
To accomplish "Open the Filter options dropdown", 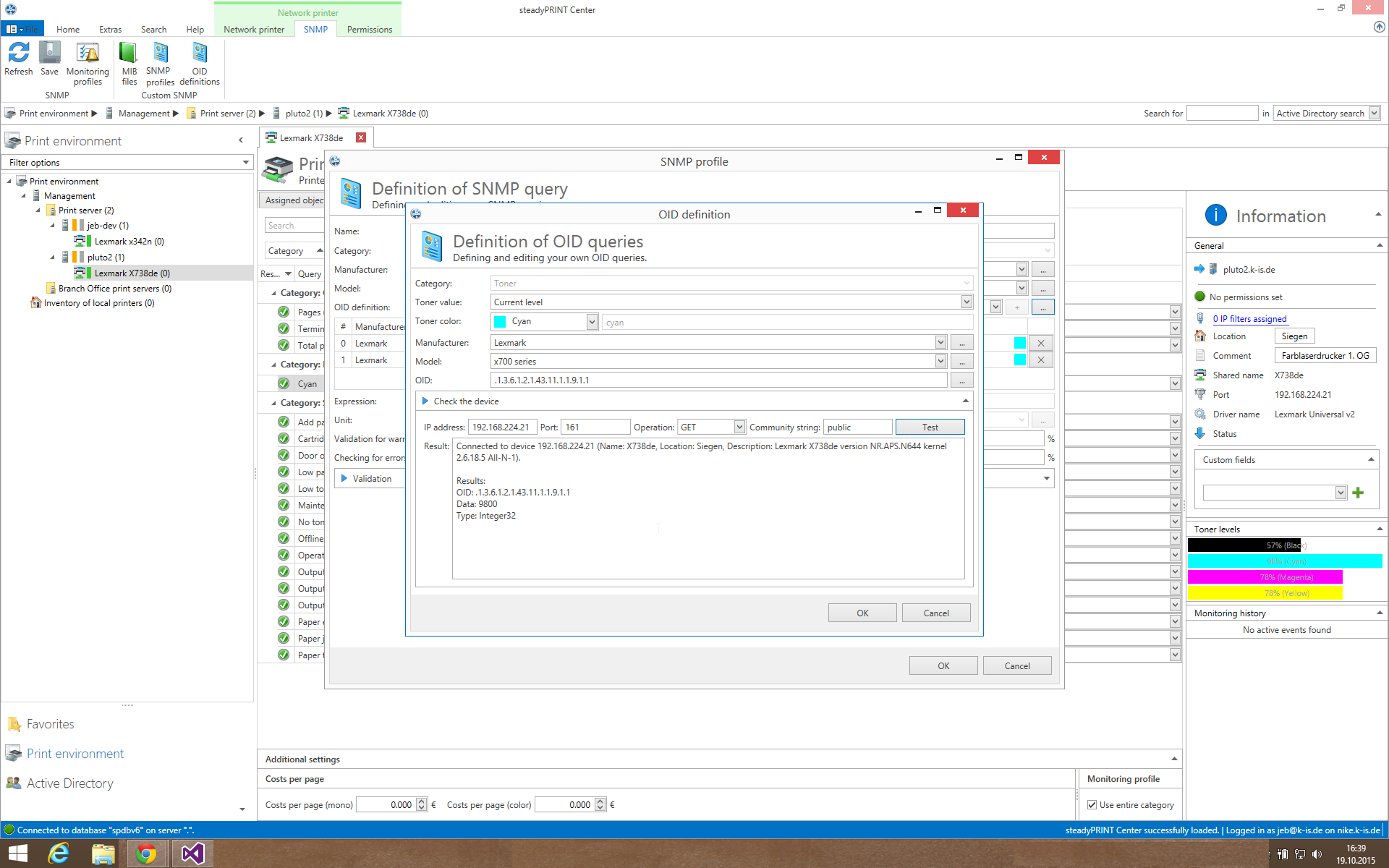I will (x=246, y=163).
